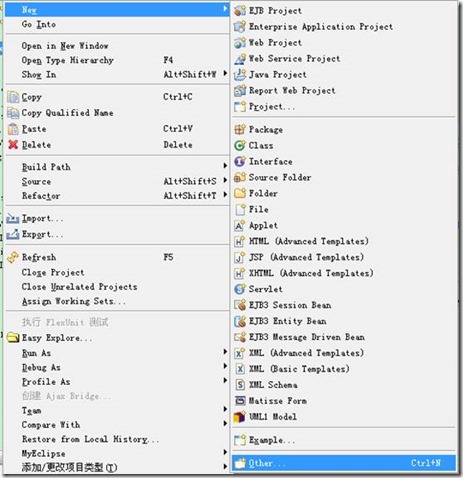
Task: Click the Enterprise Application Project icon
Action: coord(240,27)
